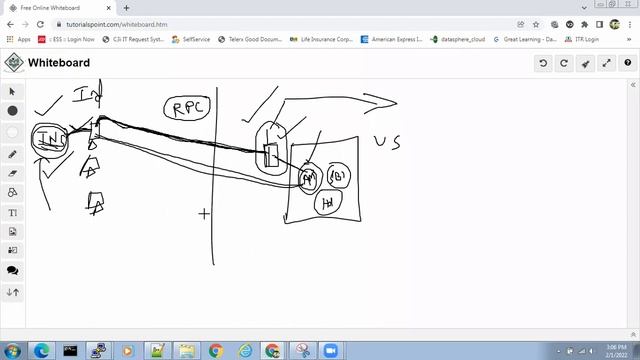Undo last whiteboard action

click(x=543, y=63)
